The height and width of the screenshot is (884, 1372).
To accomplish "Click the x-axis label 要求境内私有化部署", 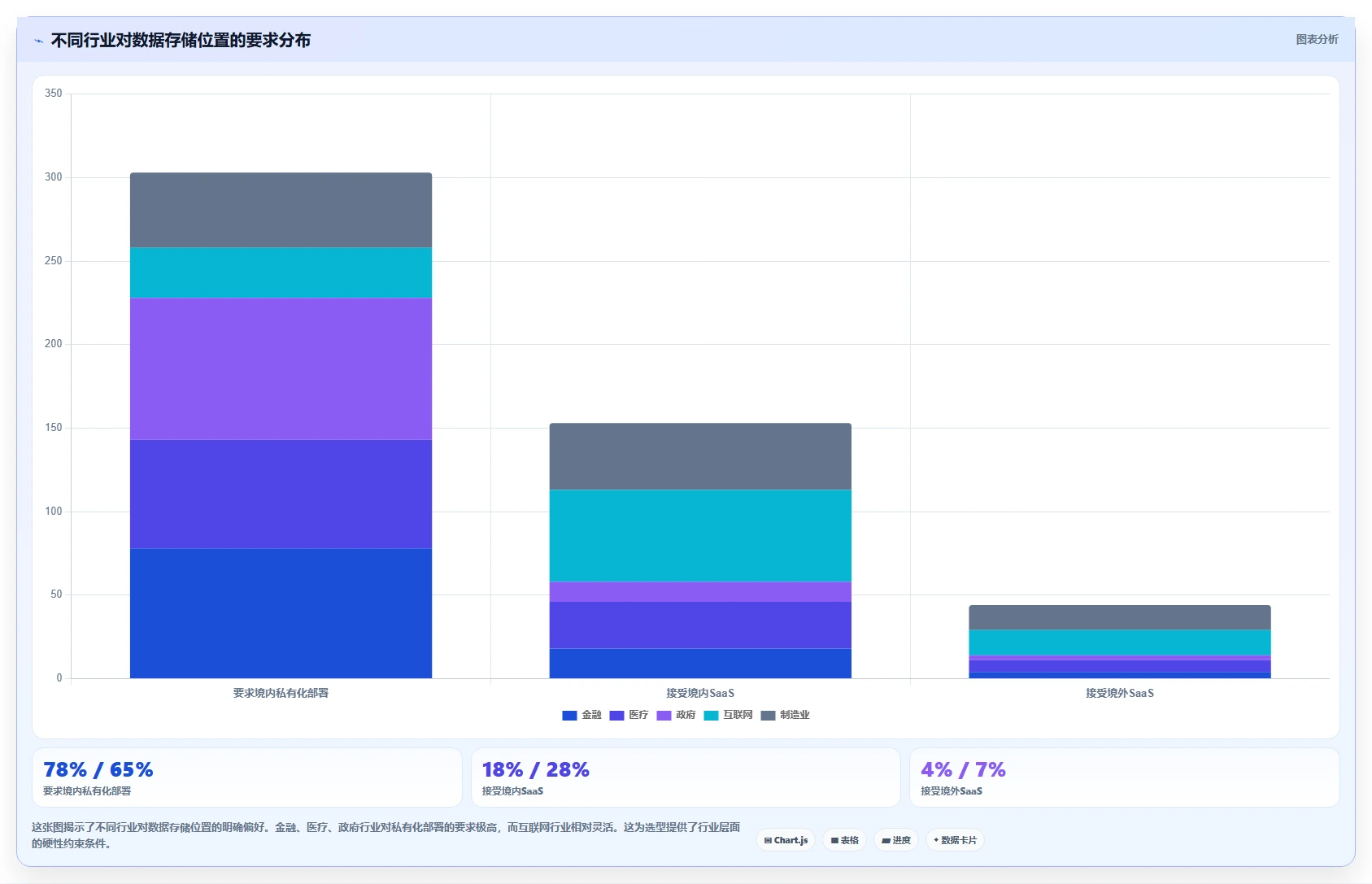I will click(x=281, y=694).
